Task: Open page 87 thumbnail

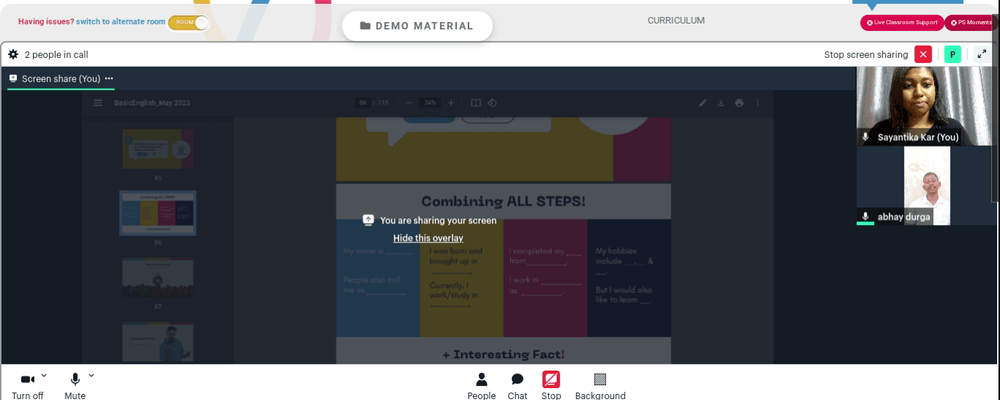Action: 158,278
